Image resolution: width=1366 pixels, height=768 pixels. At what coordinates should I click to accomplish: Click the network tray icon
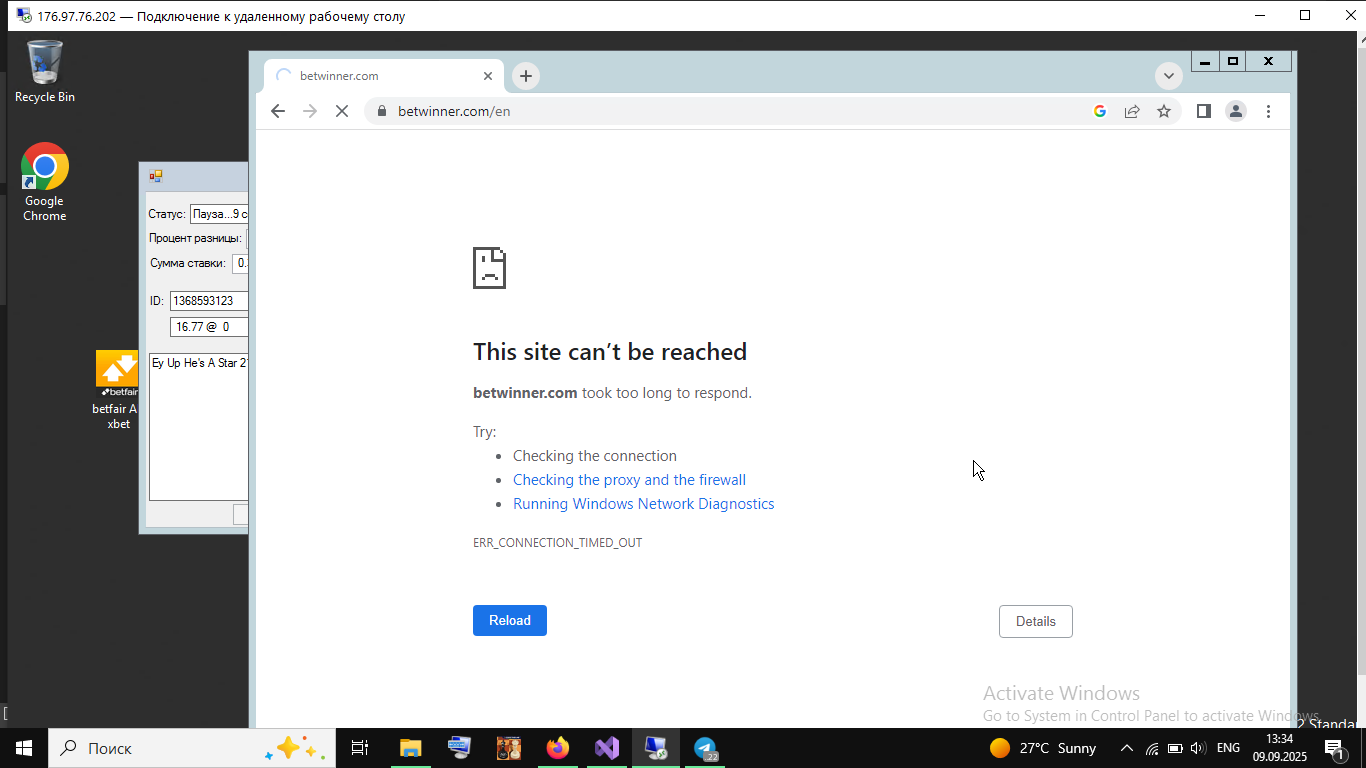coord(1152,748)
